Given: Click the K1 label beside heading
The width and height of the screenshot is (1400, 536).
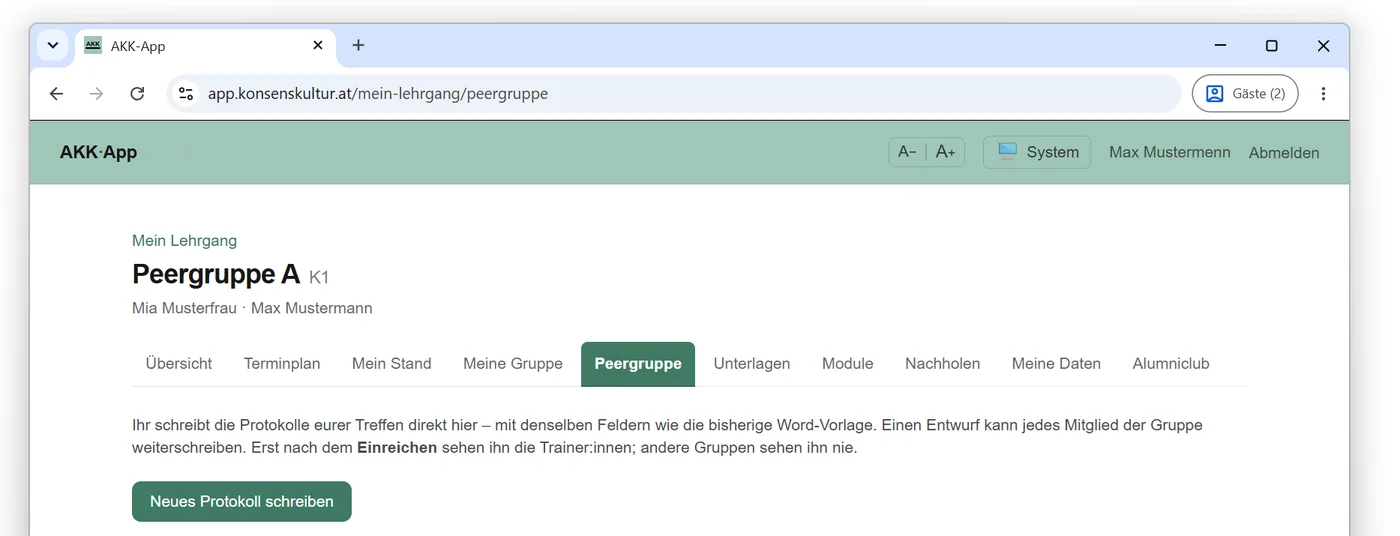Looking at the screenshot, I should 319,277.
